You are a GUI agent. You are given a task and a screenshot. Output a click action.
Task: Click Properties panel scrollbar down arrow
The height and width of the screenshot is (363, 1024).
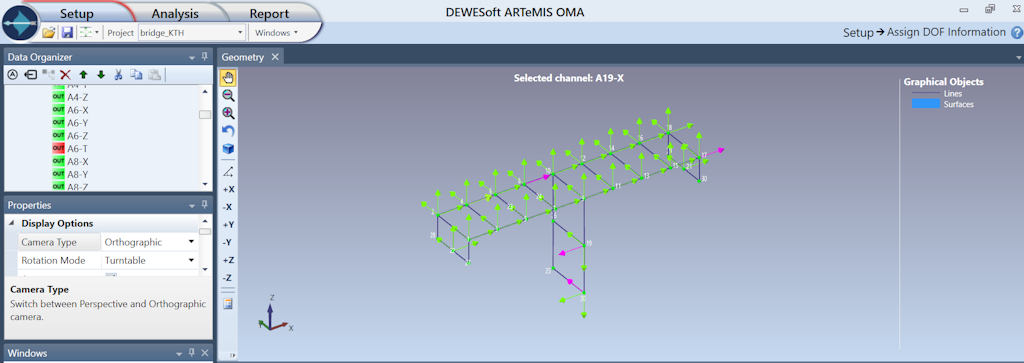tap(205, 269)
